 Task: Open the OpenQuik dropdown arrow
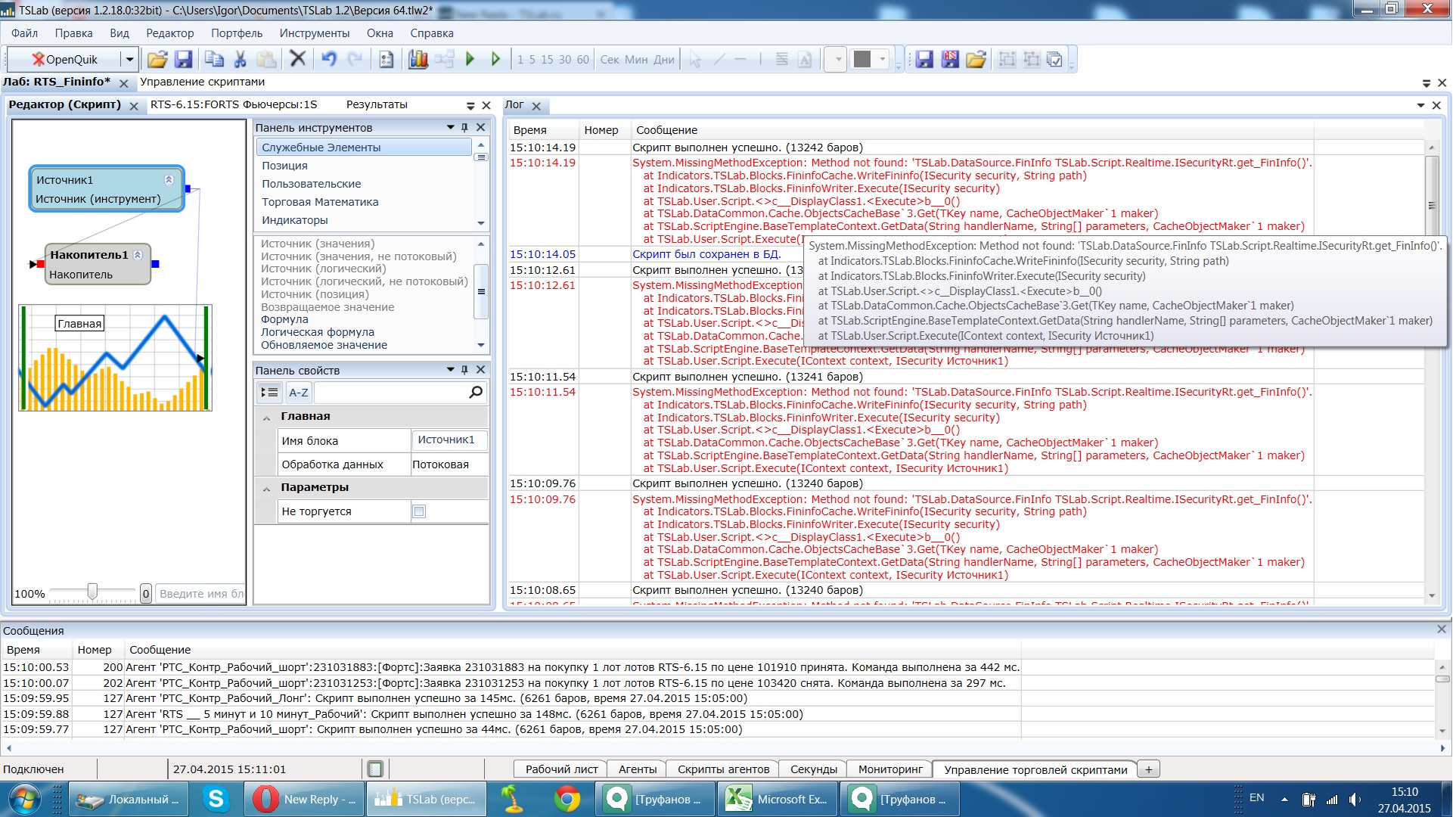129,59
